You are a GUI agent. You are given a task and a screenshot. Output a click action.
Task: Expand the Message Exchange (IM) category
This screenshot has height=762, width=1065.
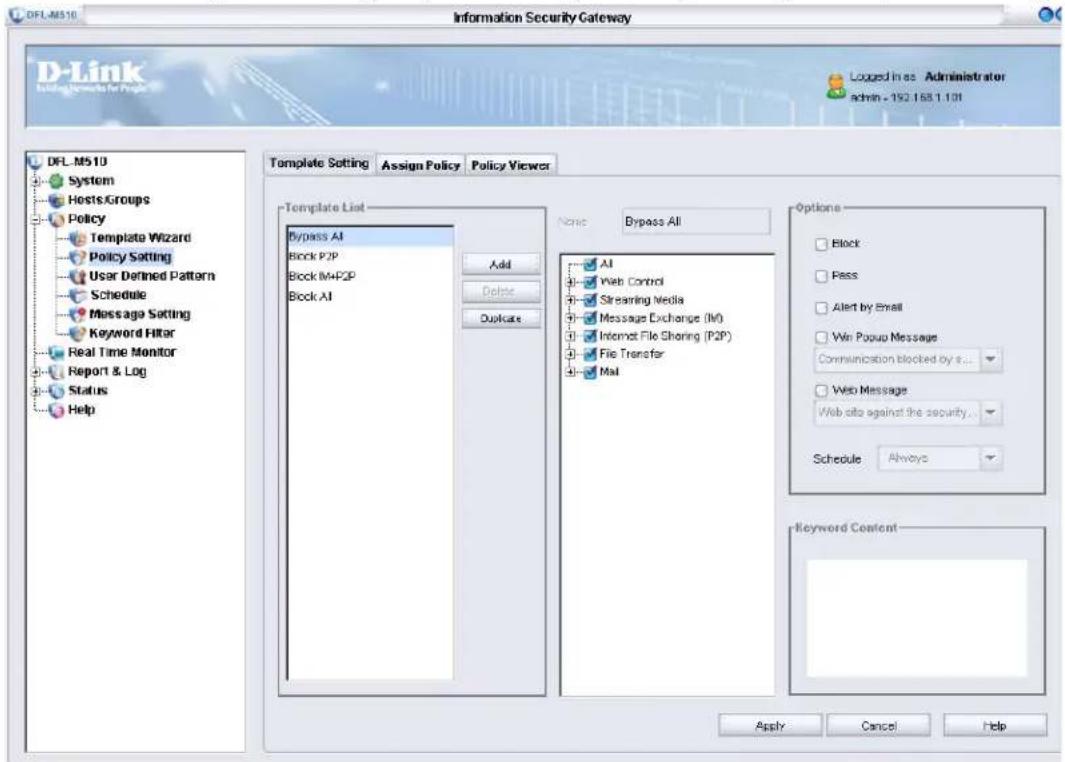coord(571,318)
